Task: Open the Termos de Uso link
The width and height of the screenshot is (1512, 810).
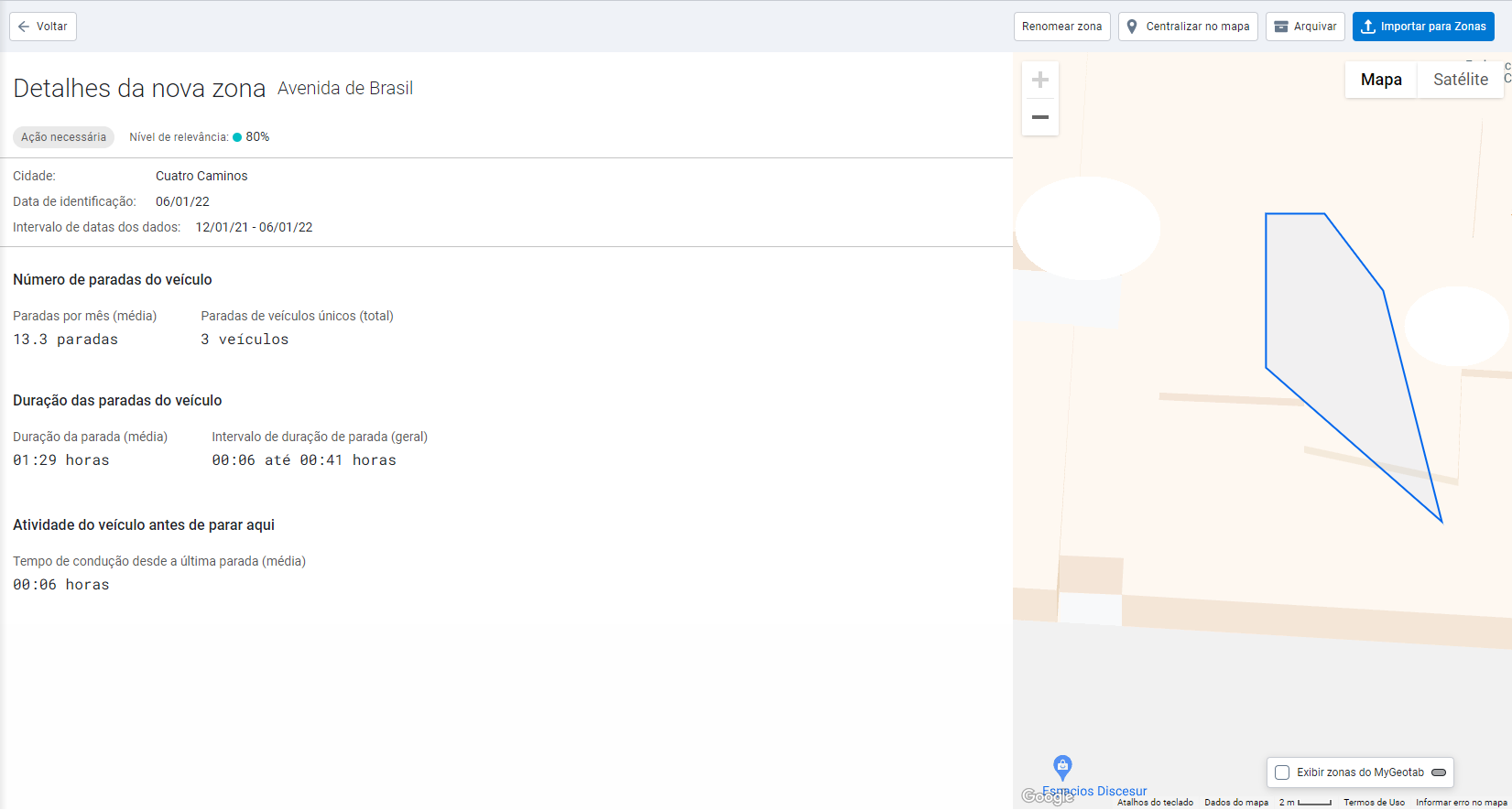Action: pos(1374,803)
